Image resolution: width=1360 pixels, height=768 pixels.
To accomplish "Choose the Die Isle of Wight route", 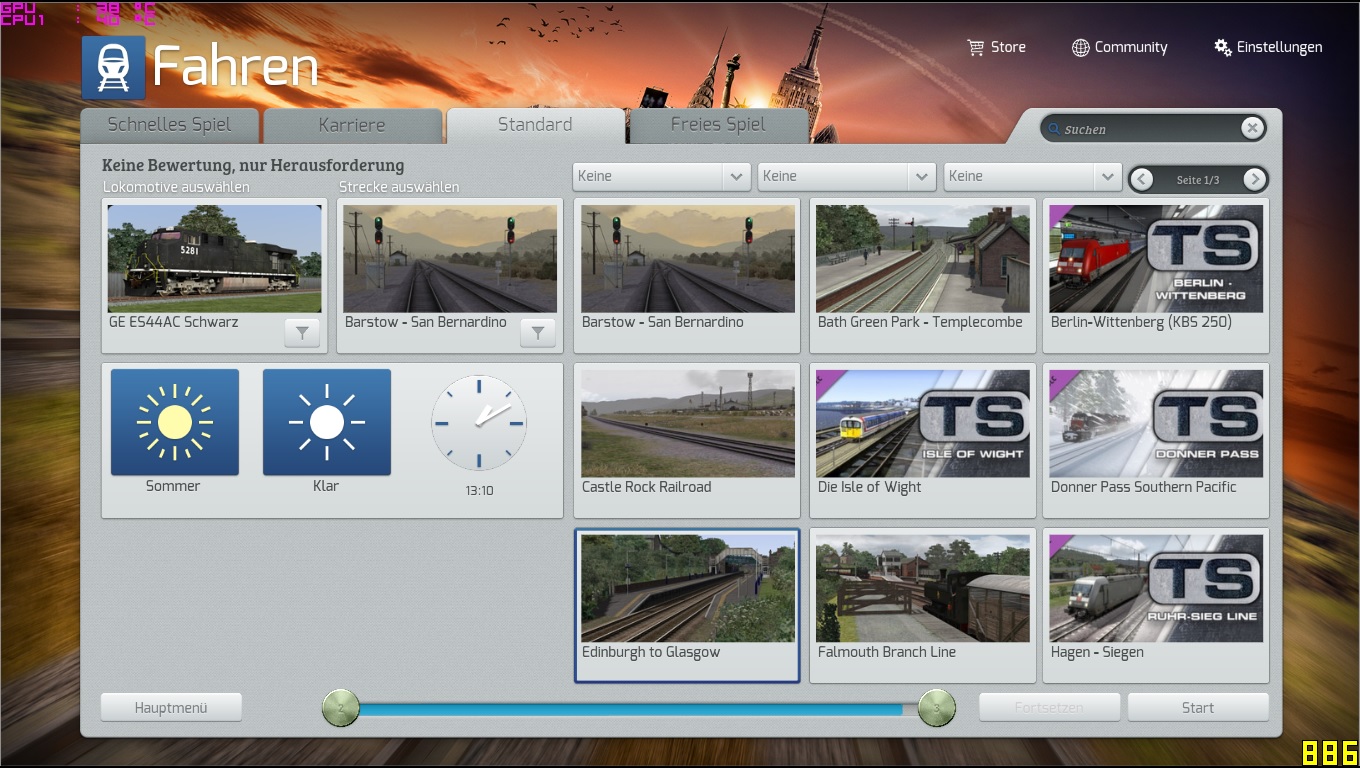I will tap(922, 440).
